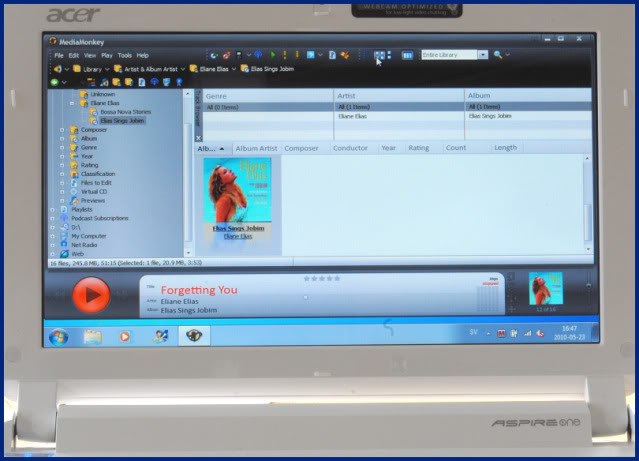Open the dropdown beside the search magnifier
639x461 pixels.
pyautogui.click(x=508, y=54)
